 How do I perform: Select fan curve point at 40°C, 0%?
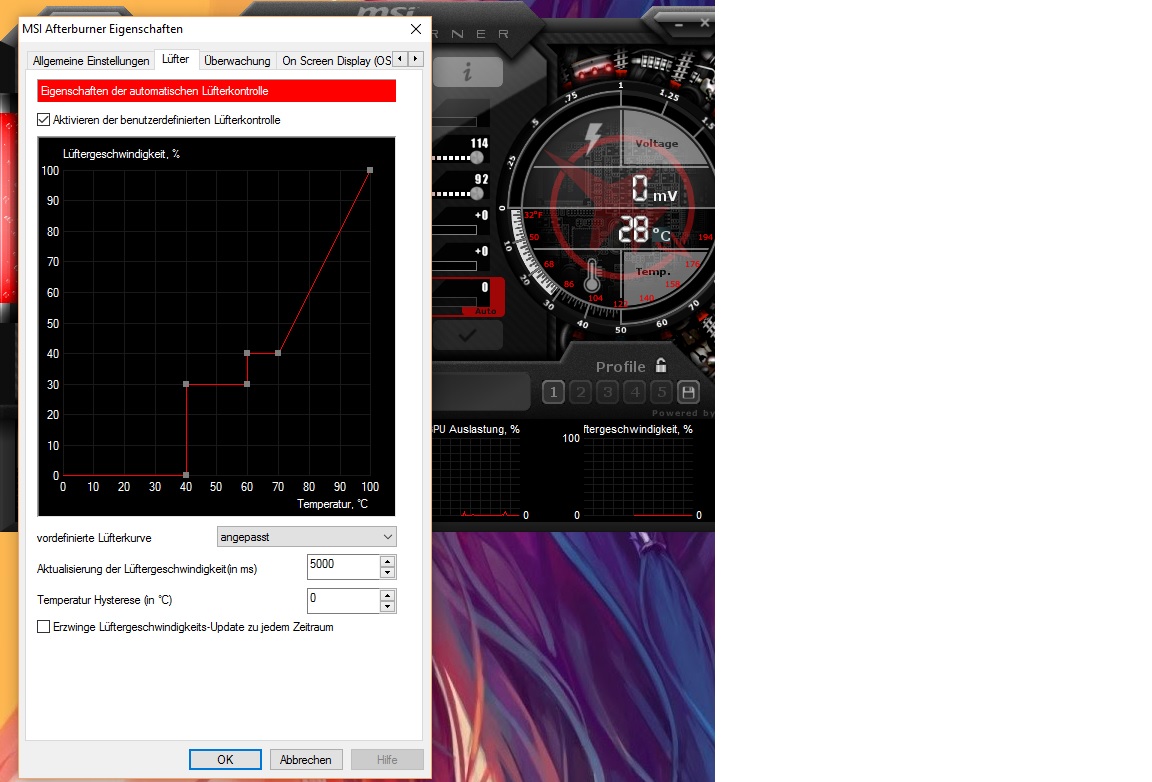[186, 476]
